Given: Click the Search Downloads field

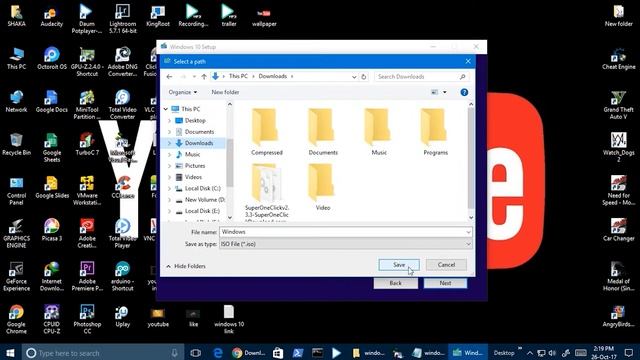Looking at the screenshot, I should (421, 76).
